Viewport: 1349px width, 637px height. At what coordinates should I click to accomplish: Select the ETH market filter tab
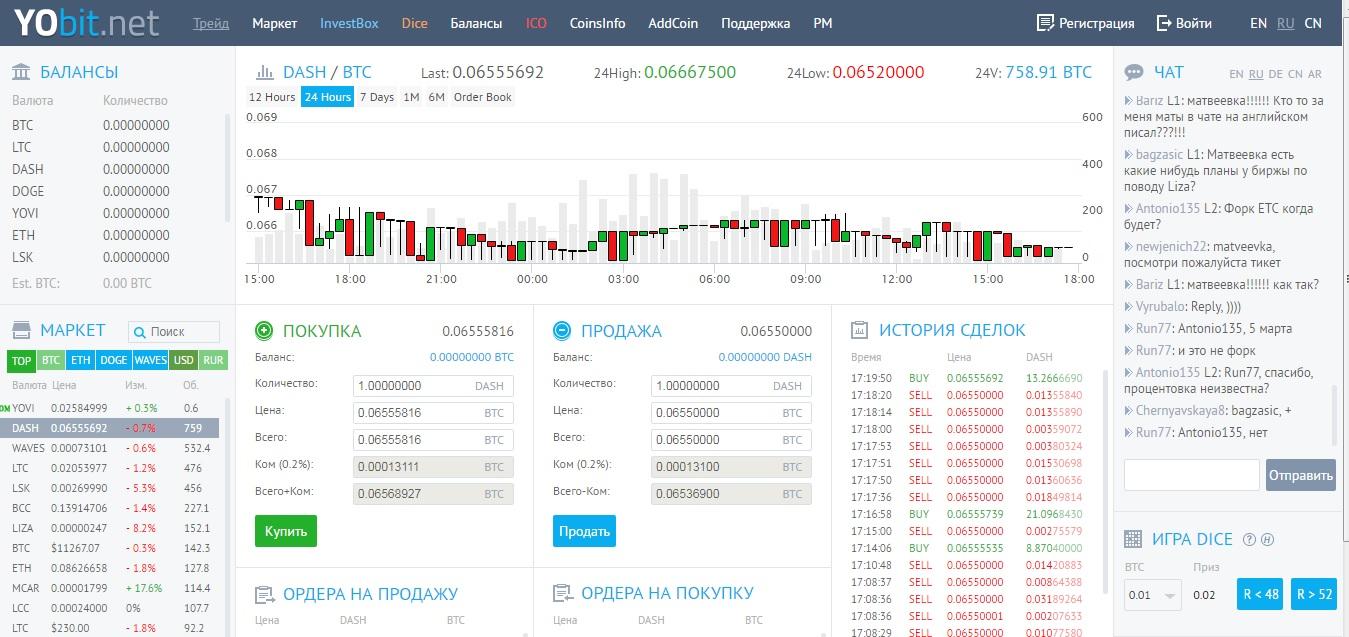click(x=81, y=360)
